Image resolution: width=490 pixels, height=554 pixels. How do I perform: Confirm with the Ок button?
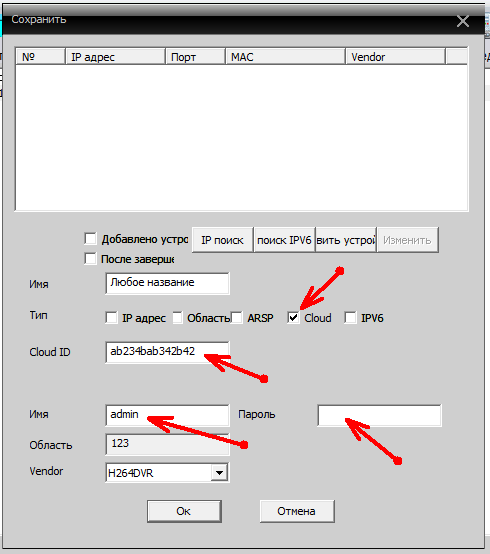(x=184, y=511)
